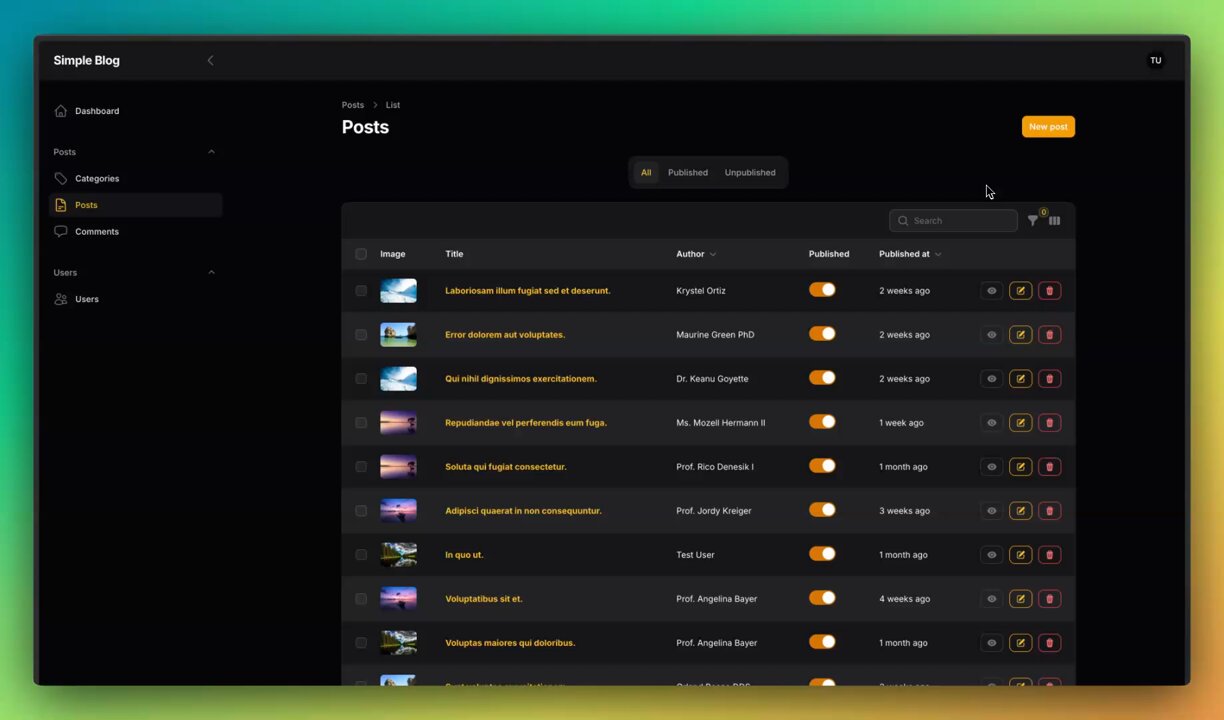
Task: Click the TU user avatar
Action: [x=1155, y=61]
